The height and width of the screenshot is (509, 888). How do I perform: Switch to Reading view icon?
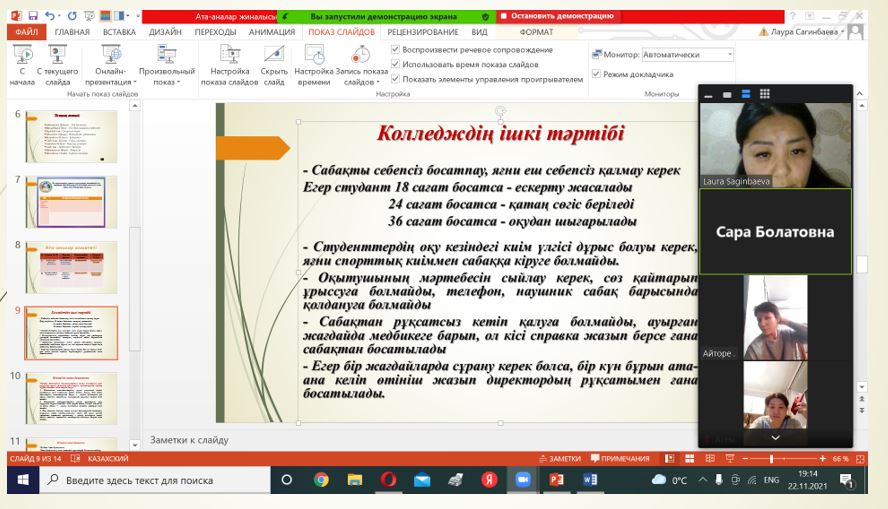pyautogui.click(x=710, y=459)
